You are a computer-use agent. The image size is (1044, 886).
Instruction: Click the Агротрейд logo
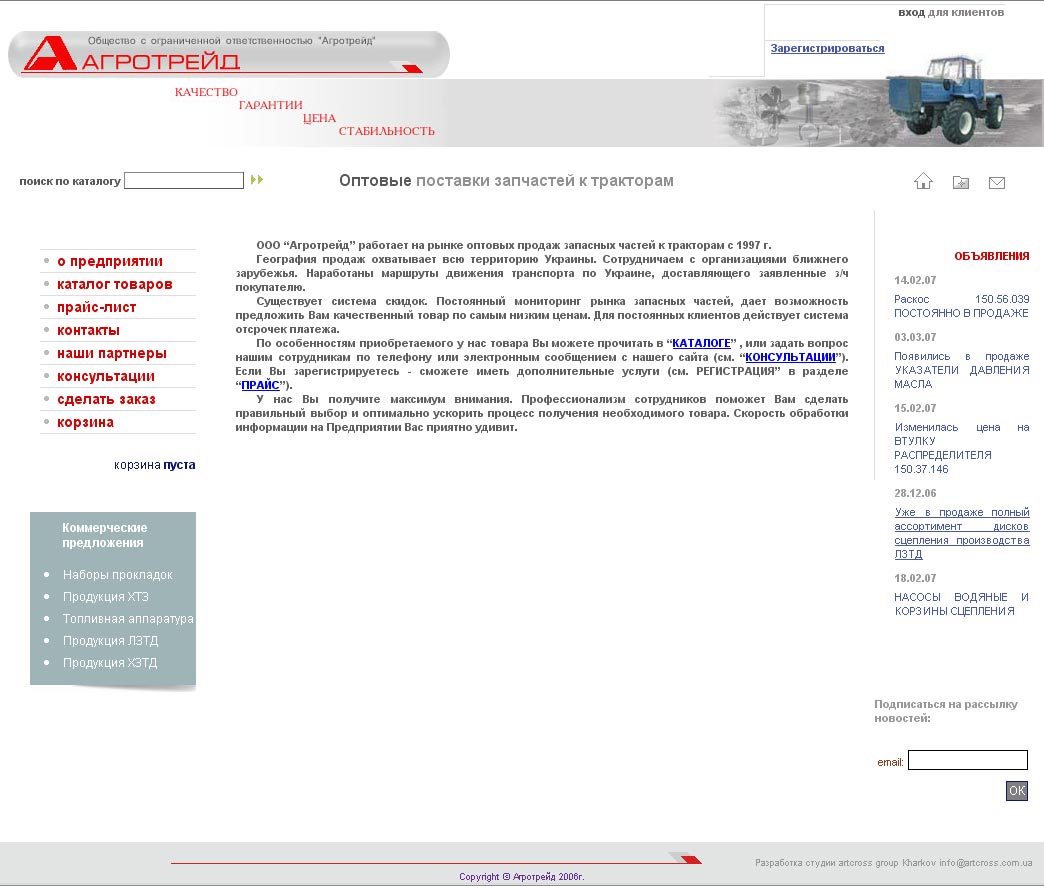click(228, 54)
